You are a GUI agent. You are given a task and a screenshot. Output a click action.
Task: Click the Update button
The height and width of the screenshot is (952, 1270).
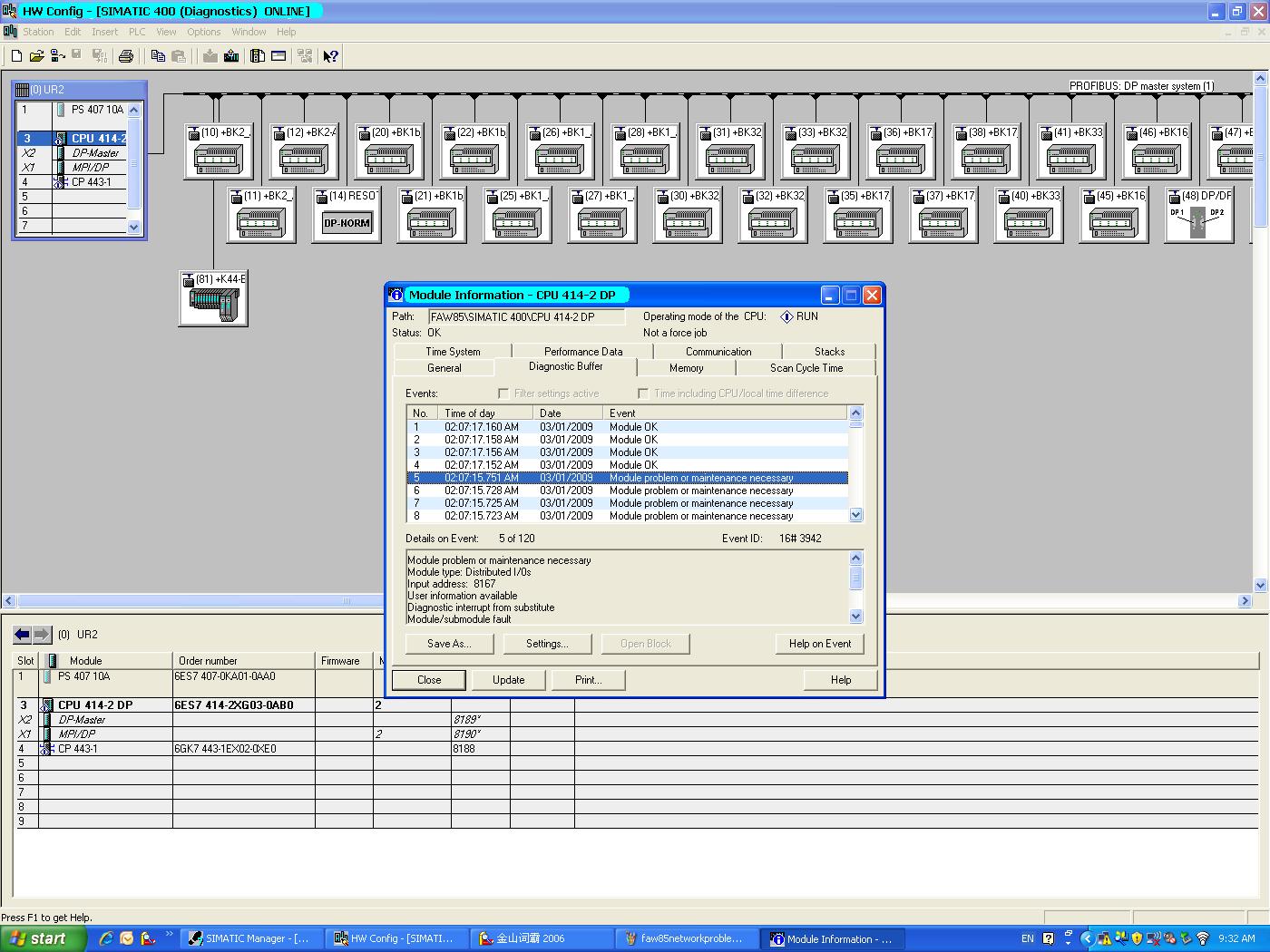click(508, 680)
